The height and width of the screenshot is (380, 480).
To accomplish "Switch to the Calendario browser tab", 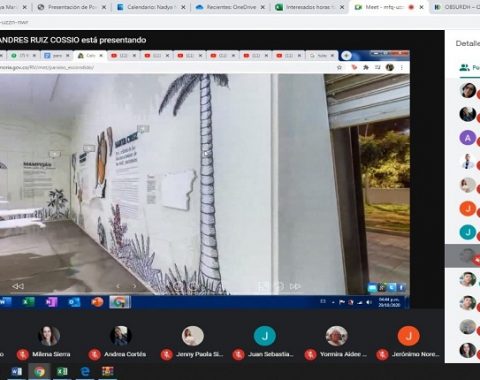I will coord(152,7).
